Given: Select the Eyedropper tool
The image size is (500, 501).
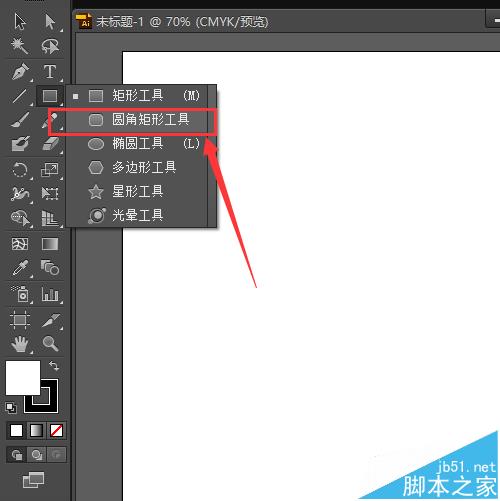Looking at the screenshot, I should [20, 268].
